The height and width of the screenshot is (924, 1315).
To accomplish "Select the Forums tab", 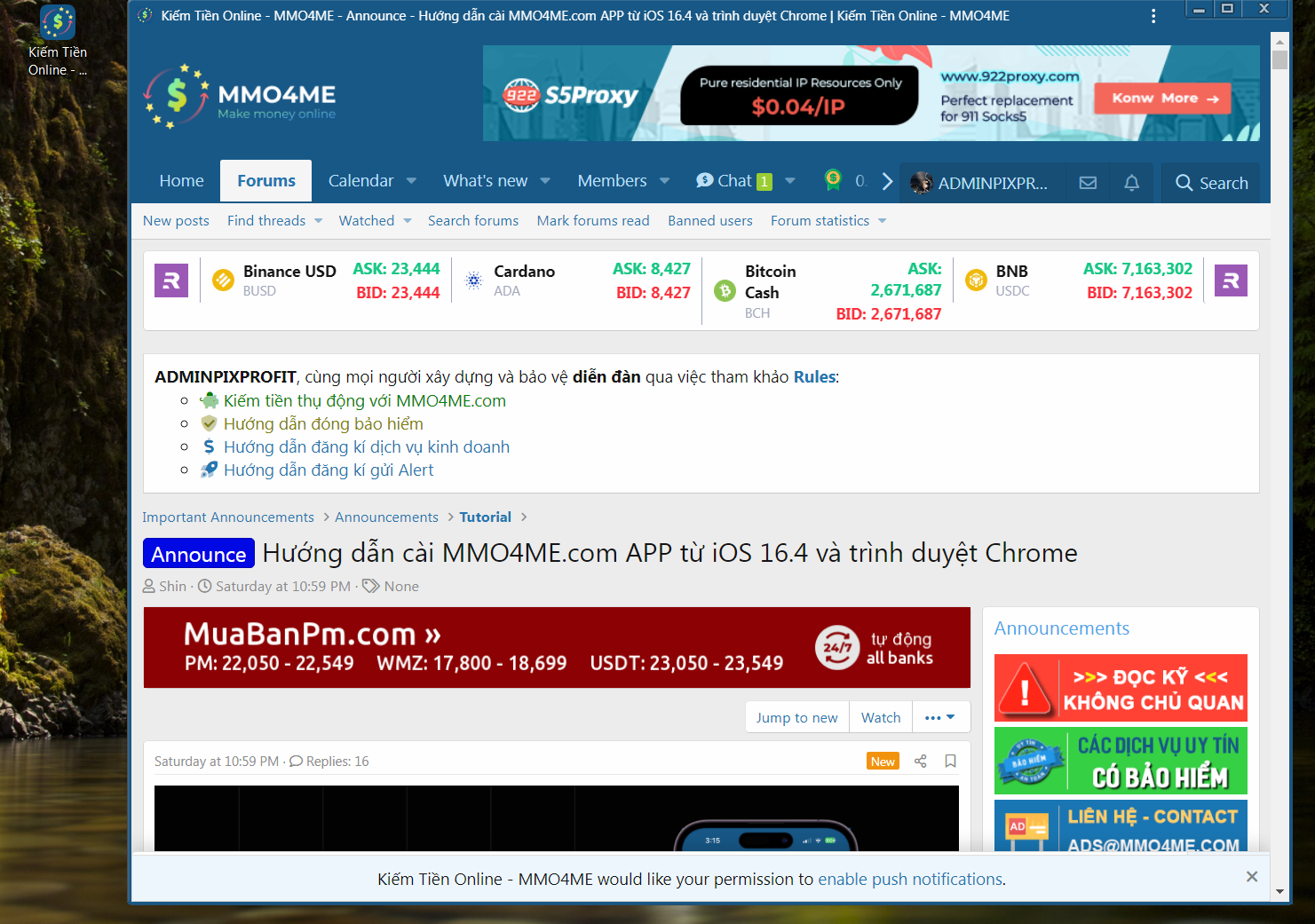I will [x=266, y=181].
